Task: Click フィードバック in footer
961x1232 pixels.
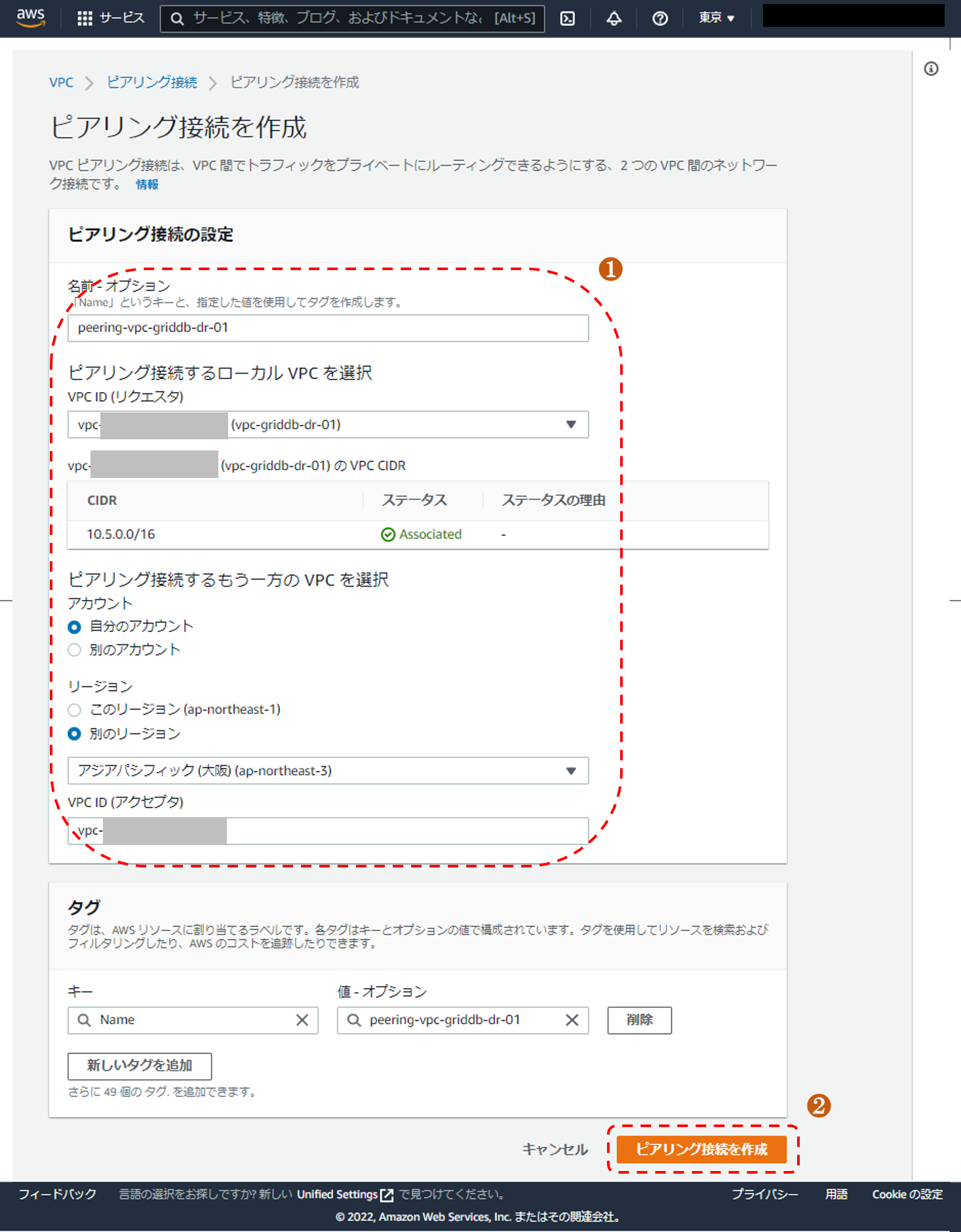Action: pos(57,1195)
